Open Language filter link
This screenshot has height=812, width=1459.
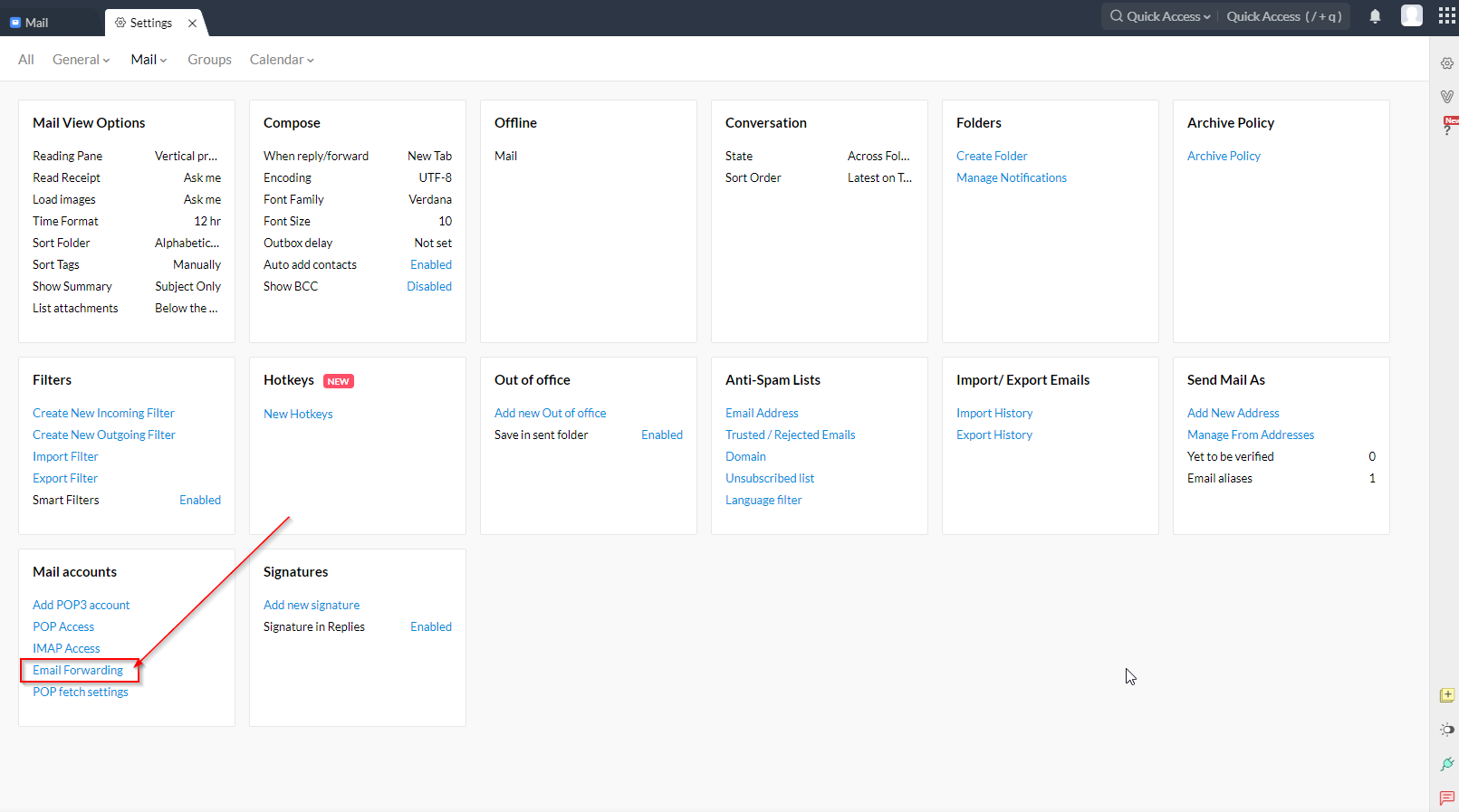coord(763,500)
